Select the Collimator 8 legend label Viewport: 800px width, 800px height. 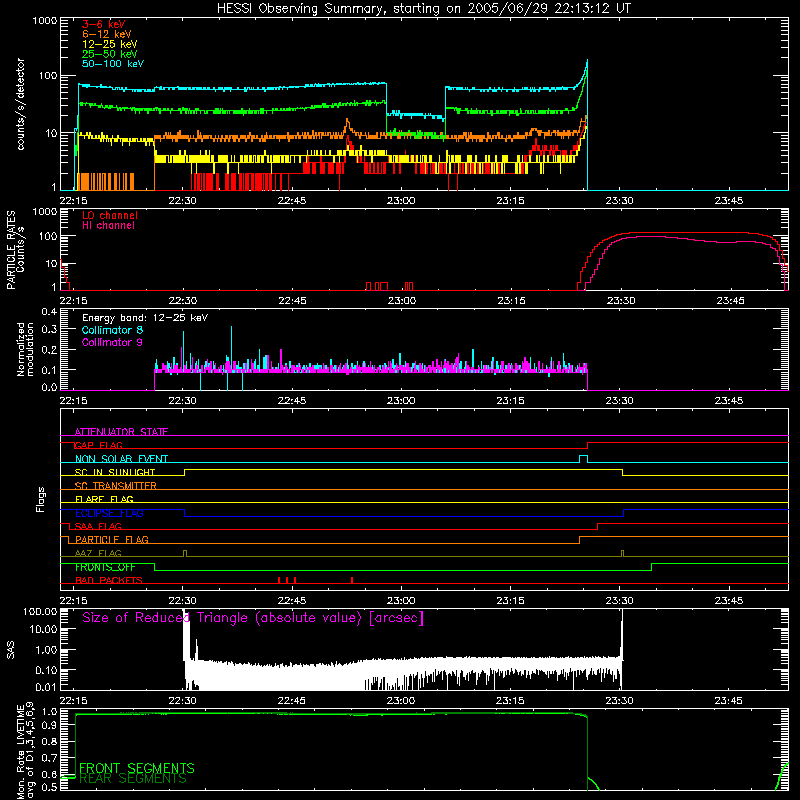112,330
